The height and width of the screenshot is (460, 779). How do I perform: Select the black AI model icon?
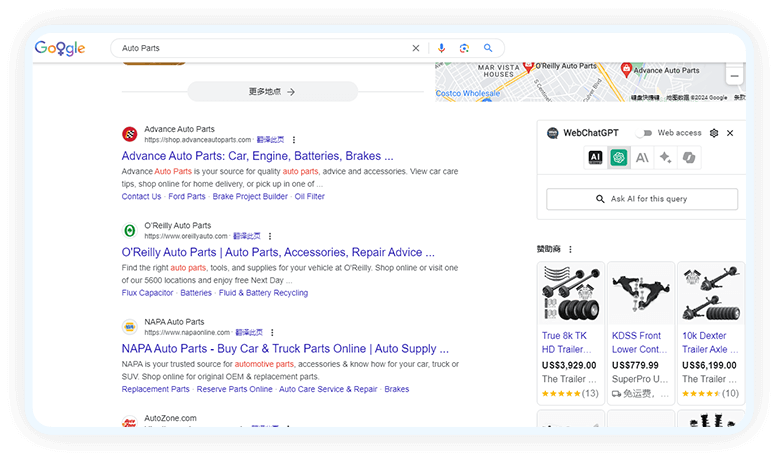click(x=595, y=158)
